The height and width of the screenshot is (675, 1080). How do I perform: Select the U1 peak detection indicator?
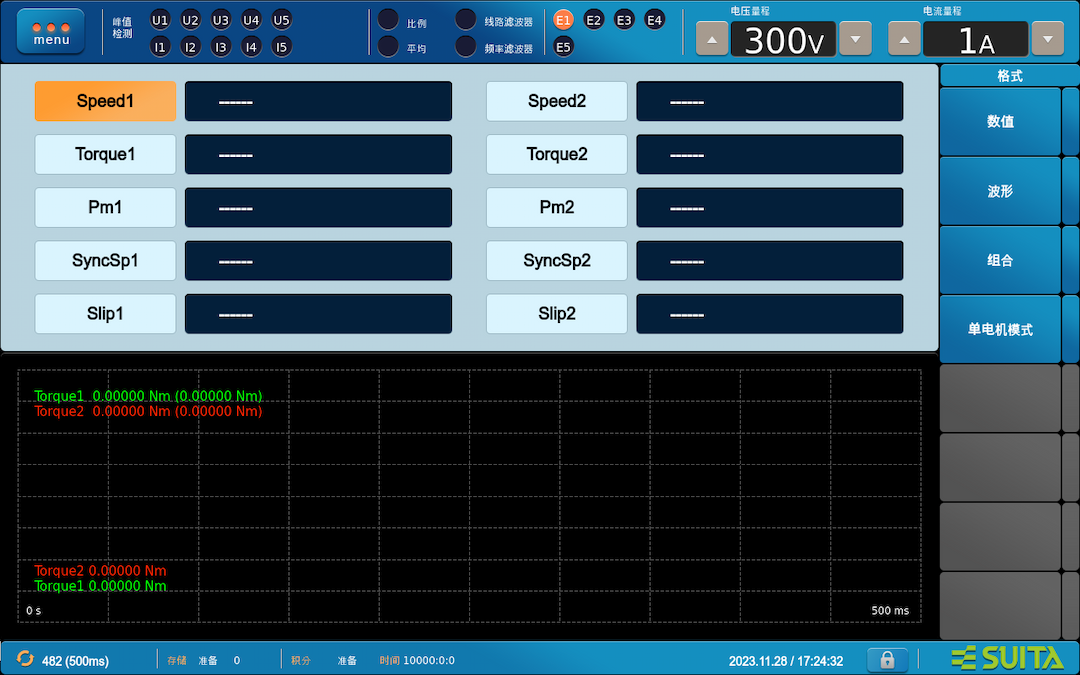160,20
